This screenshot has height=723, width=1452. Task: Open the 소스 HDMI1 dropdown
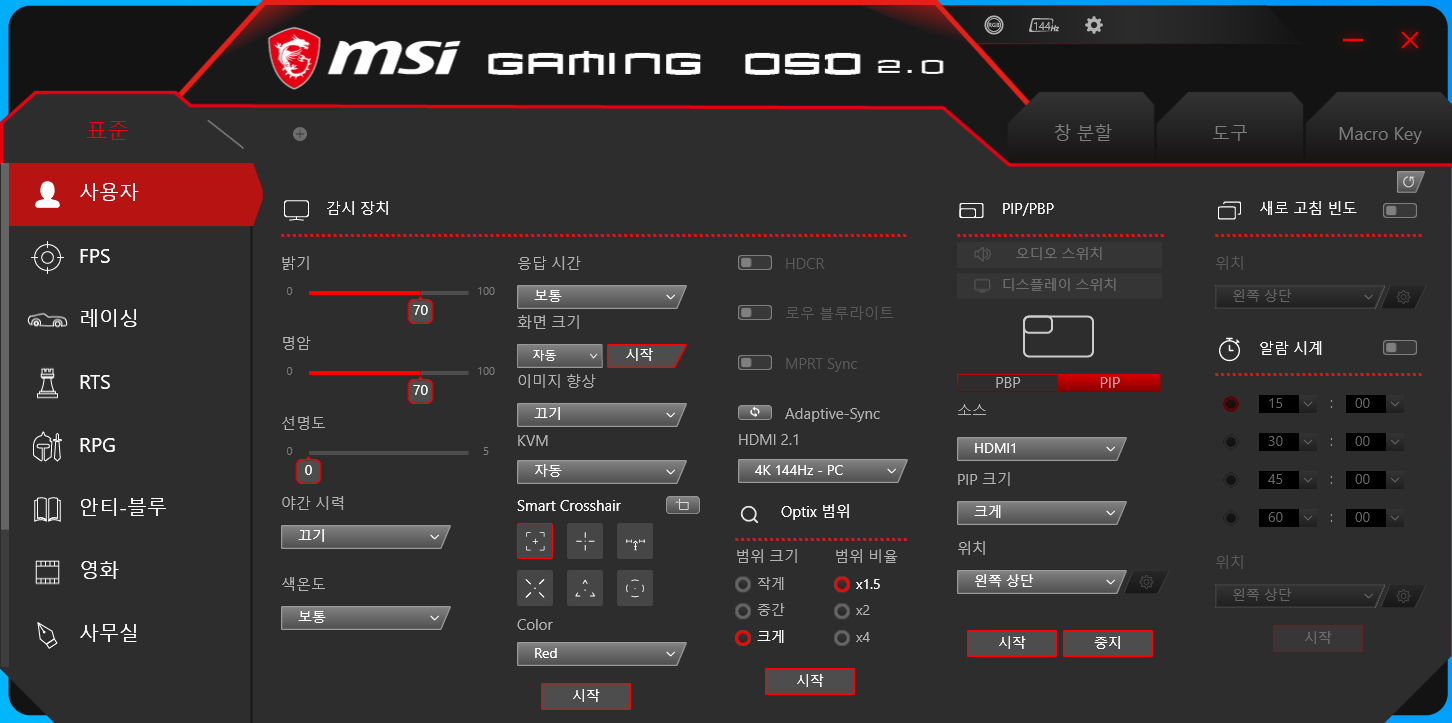tap(1041, 449)
